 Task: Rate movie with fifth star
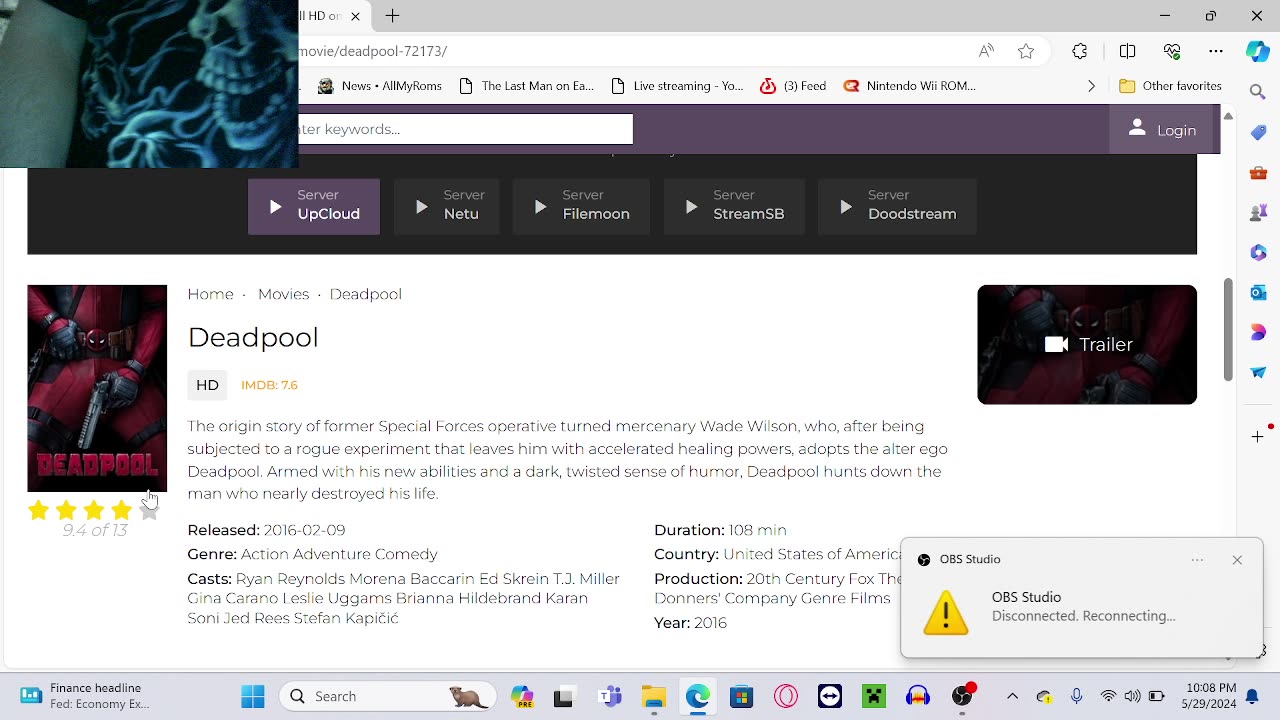(x=149, y=511)
